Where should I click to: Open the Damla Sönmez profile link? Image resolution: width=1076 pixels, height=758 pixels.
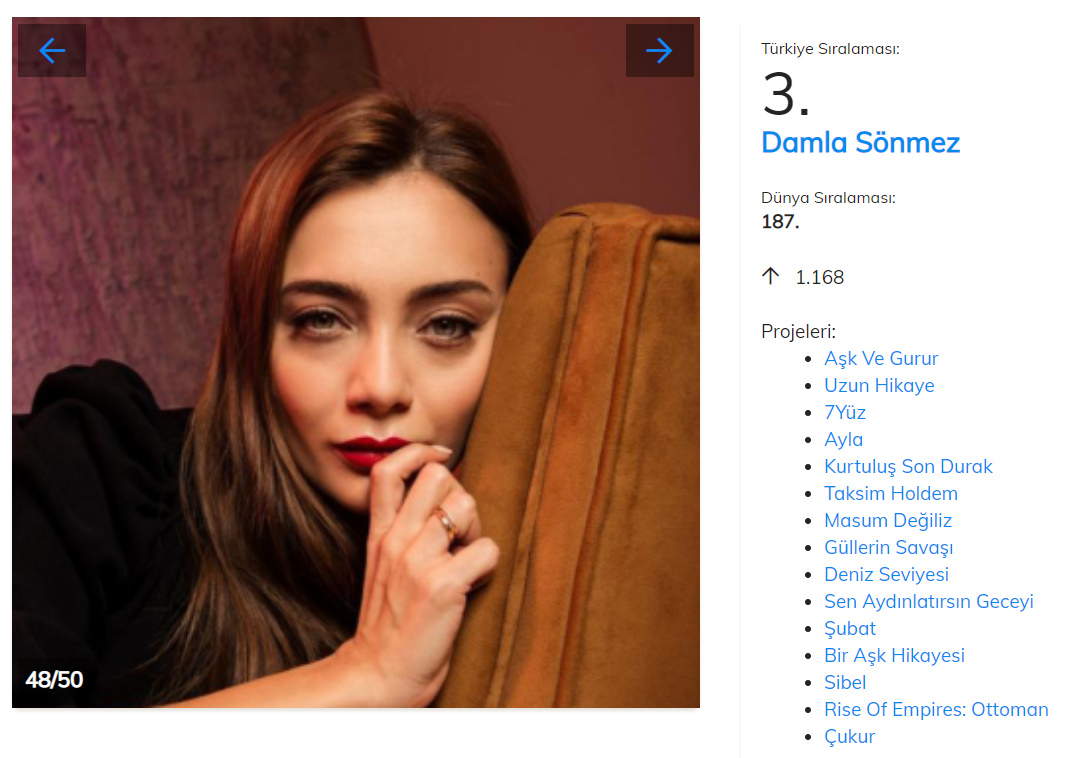click(x=860, y=142)
